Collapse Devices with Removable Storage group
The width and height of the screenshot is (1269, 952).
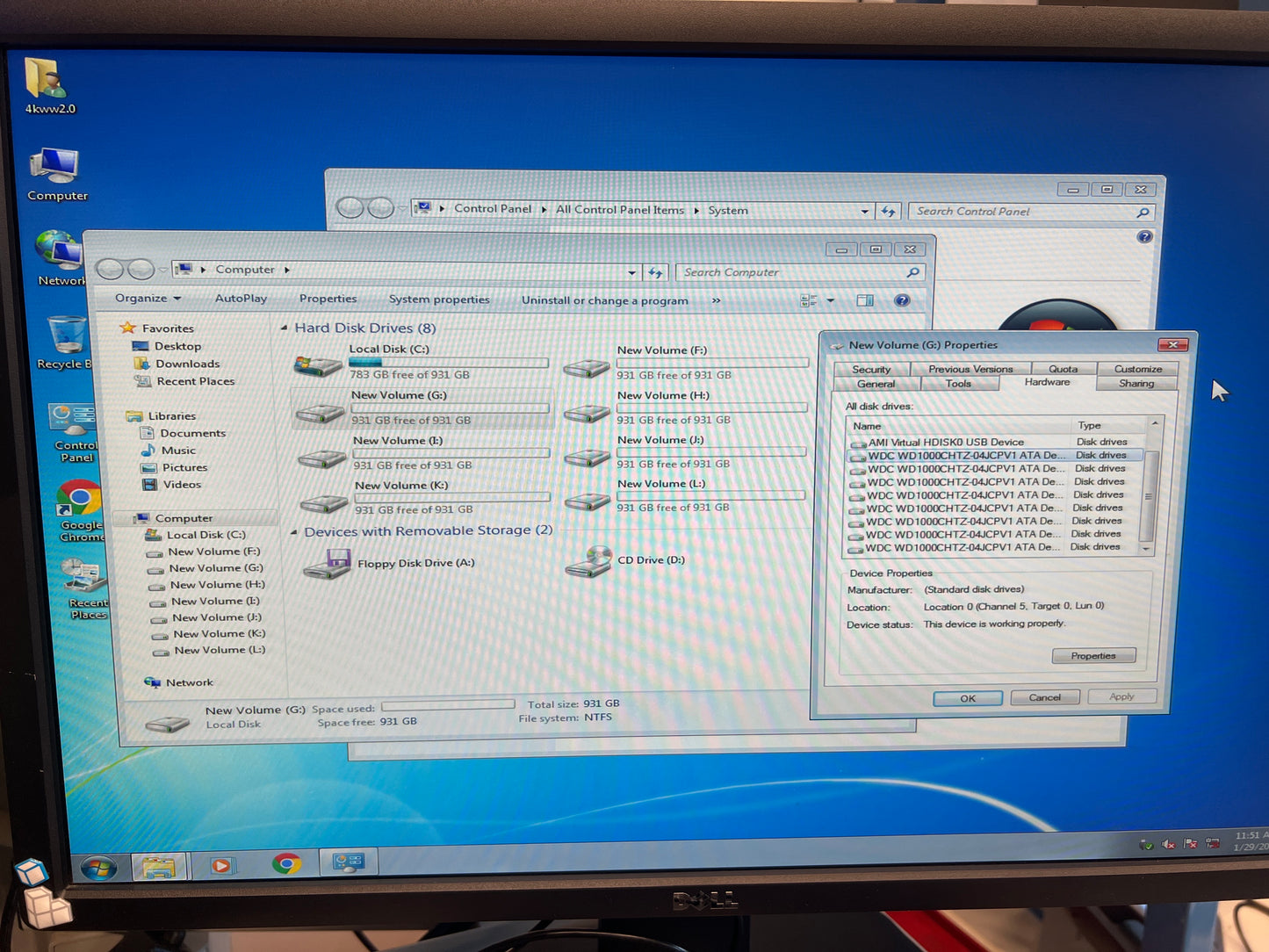point(294,532)
